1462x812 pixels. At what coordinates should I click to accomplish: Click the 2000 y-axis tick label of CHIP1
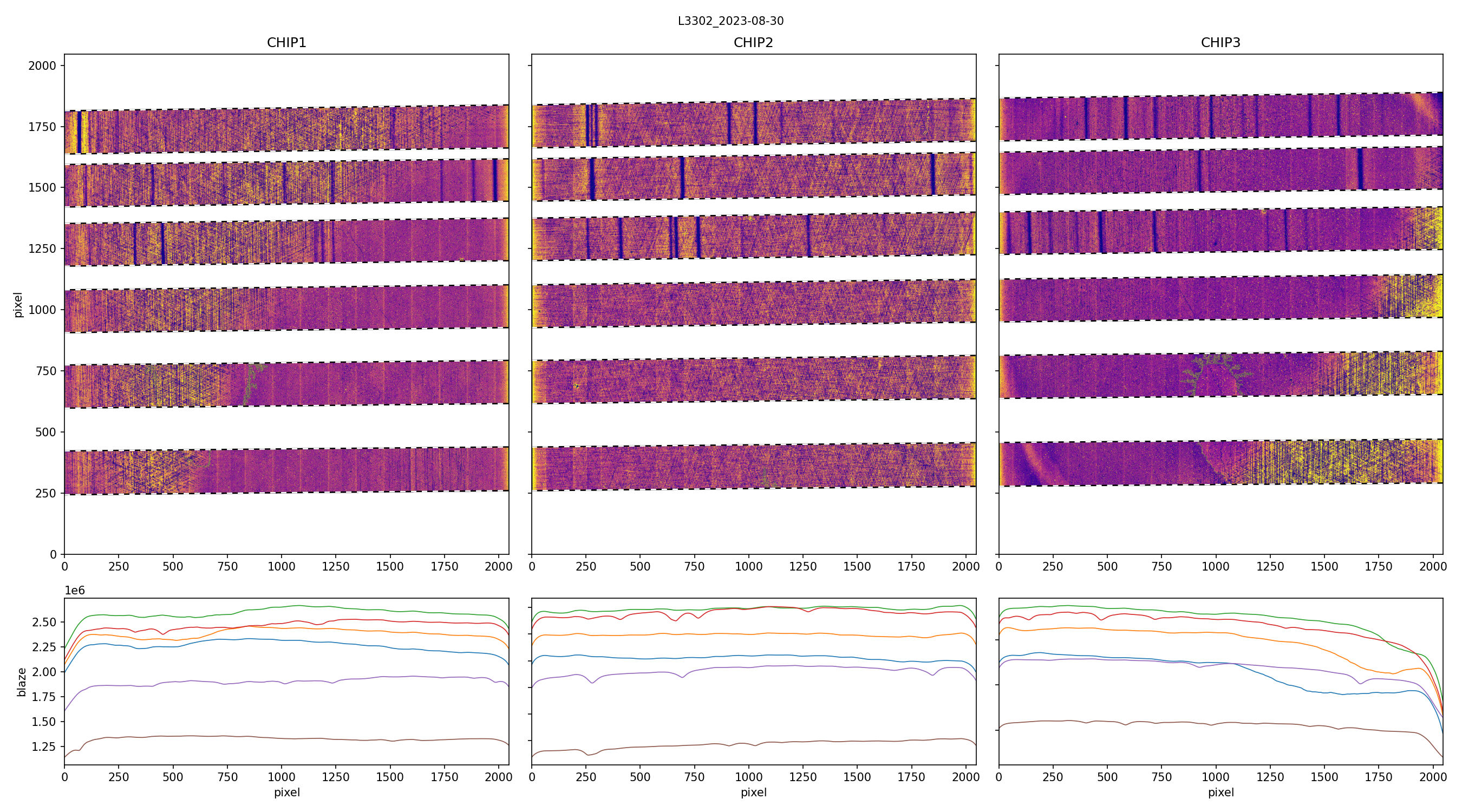point(43,66)
